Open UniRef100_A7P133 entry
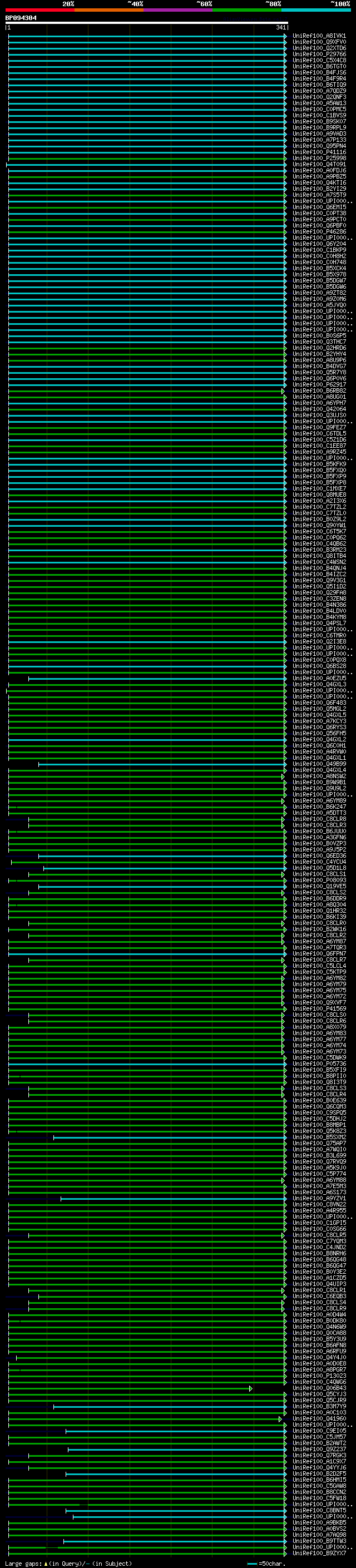The width and height of the screenshot is (356, 1568). tap(319, 140)
